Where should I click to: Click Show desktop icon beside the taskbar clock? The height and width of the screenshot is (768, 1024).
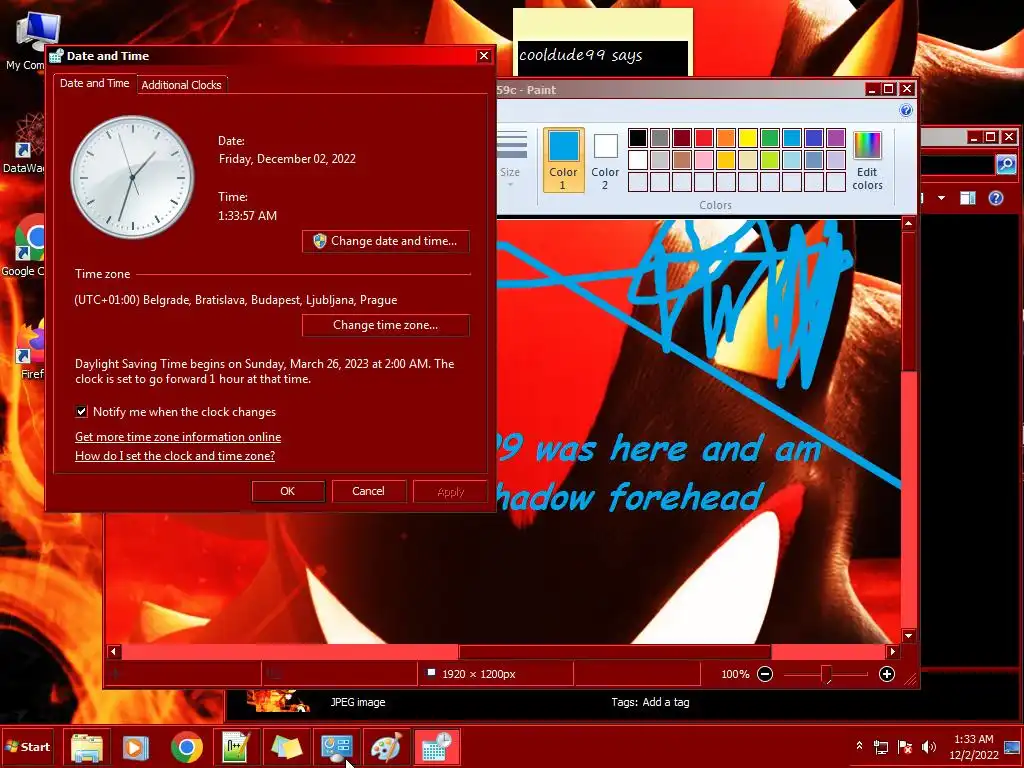1012,747
